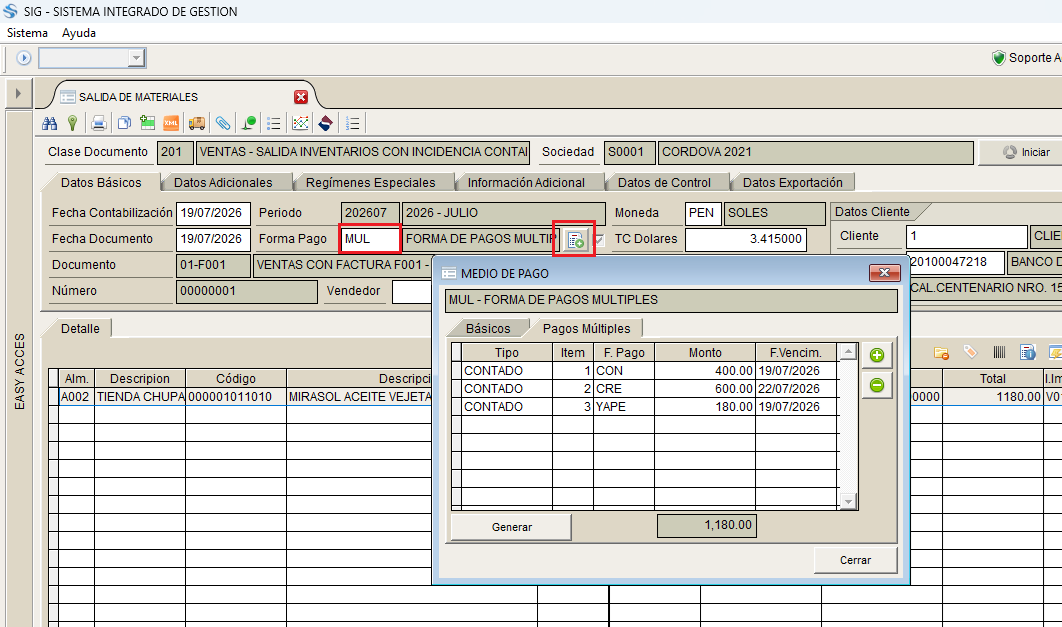The height and width of the screenshot is (627, 1062).
Task: Click the barcode icon
Action: coord(999,352)
